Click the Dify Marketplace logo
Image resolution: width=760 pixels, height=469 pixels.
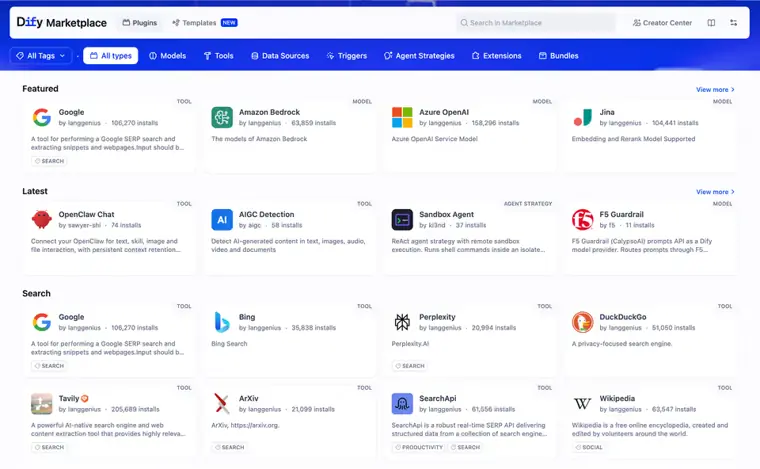point(62,22)
